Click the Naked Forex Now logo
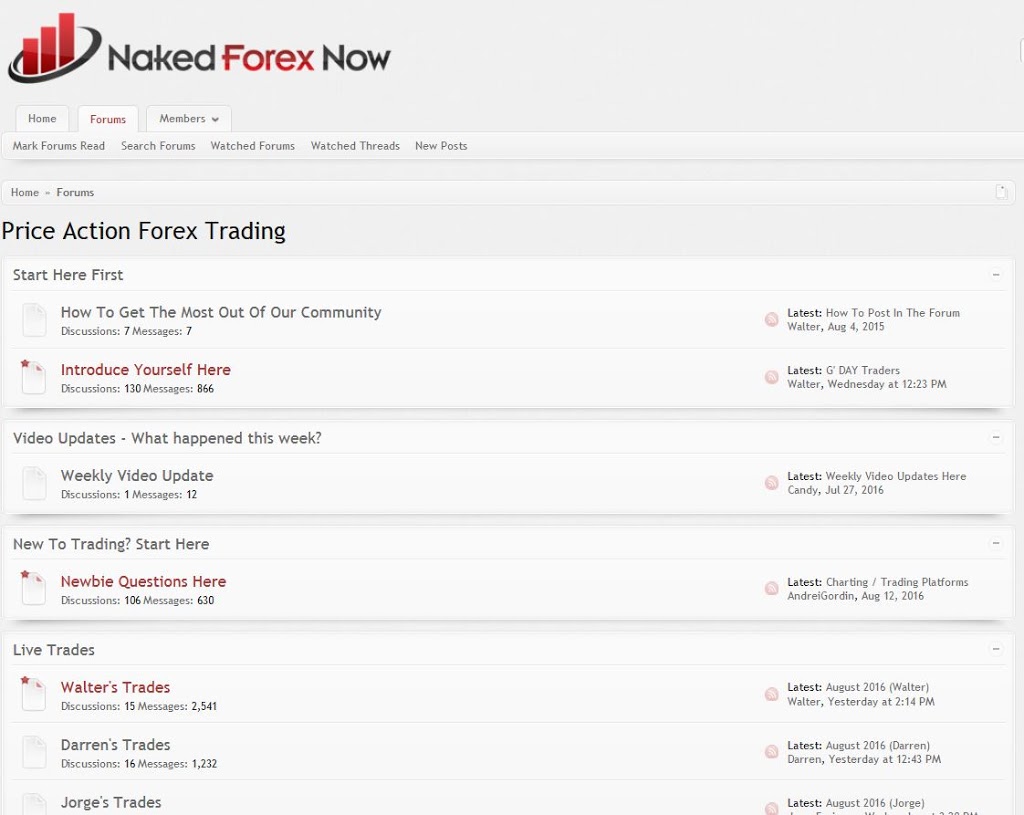 (x=199, y=49)
